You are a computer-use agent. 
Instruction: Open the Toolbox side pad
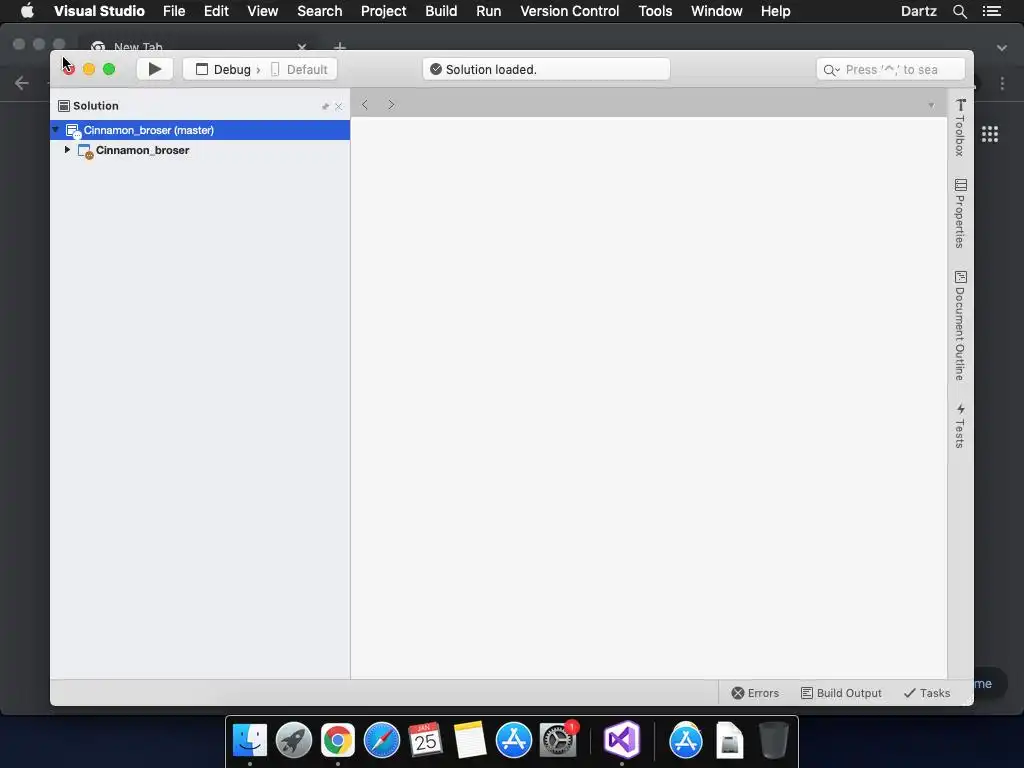pos(960,127)
